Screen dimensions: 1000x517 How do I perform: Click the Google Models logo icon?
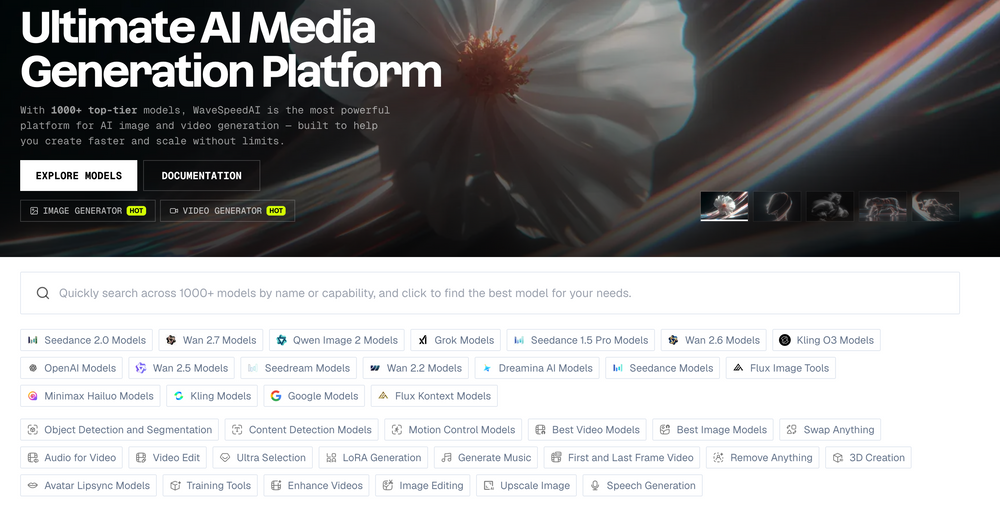[x=276, y=396]
